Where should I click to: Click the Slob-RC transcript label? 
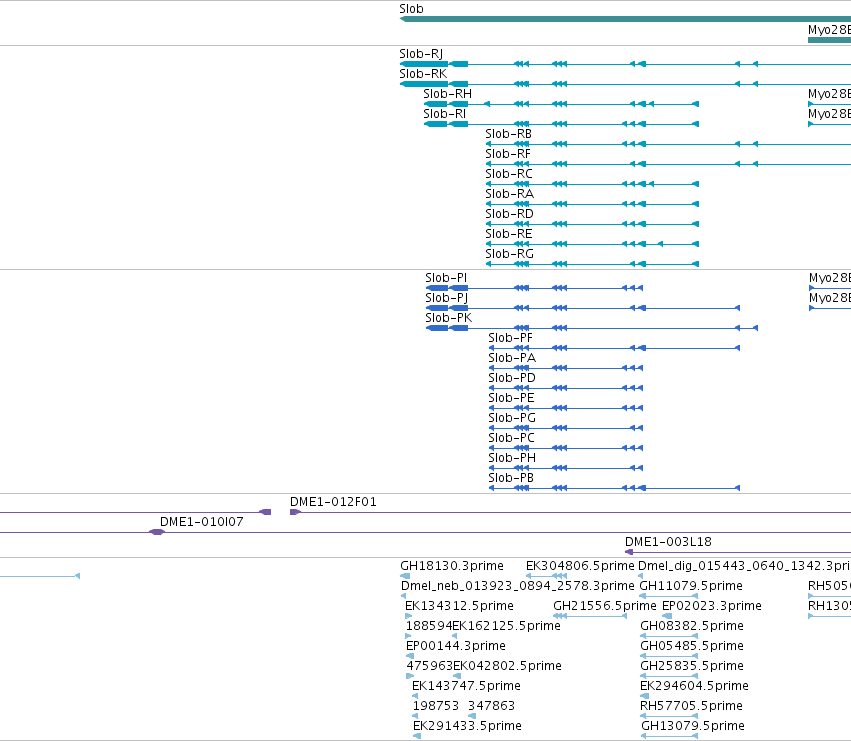pyautogui.click(x=509, y=174)
